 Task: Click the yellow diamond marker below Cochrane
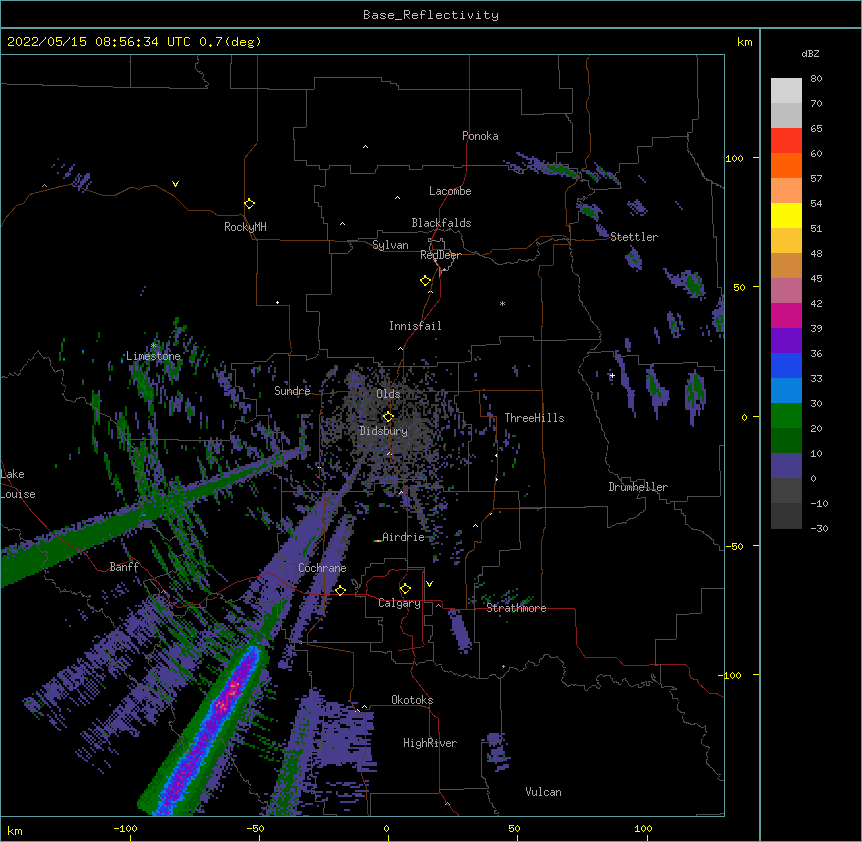340,590
